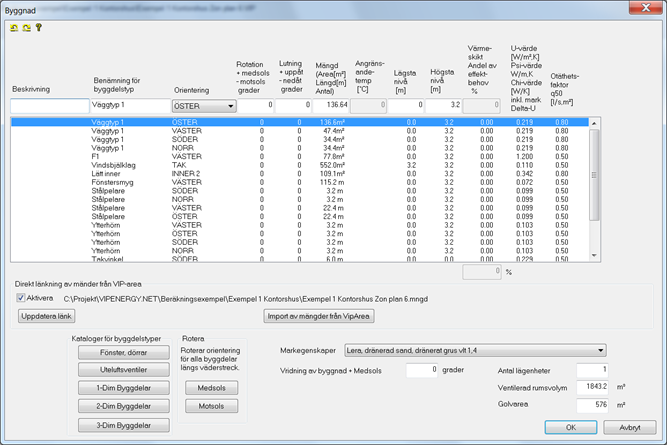Click the Högsta nivå field showing 3.2

(444, 106)
